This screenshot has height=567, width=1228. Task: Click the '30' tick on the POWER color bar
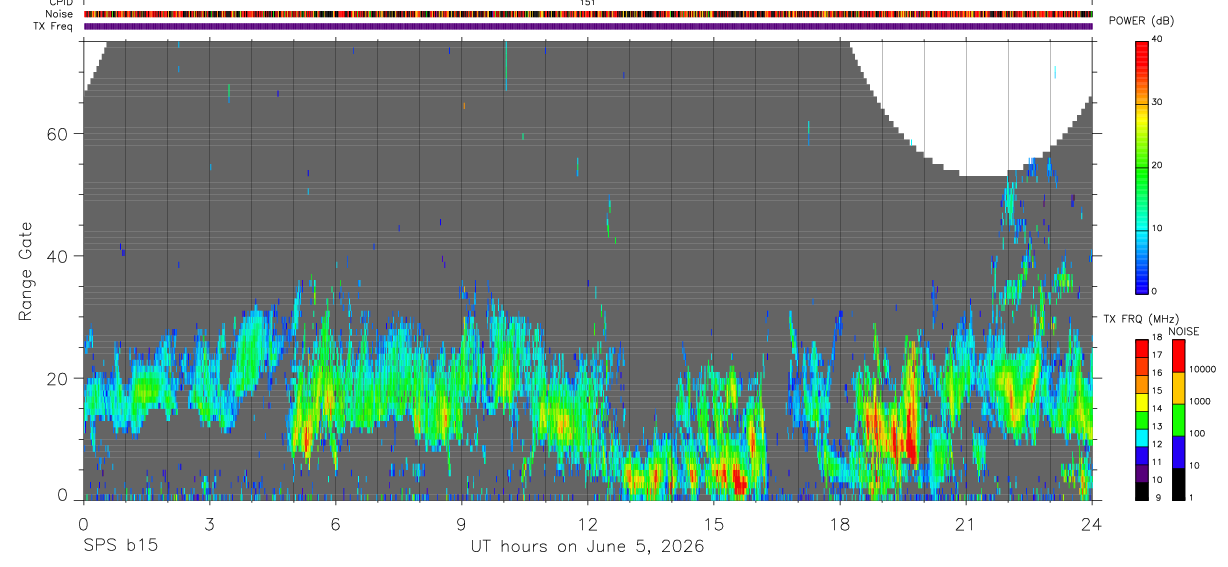coord(1158,102)
